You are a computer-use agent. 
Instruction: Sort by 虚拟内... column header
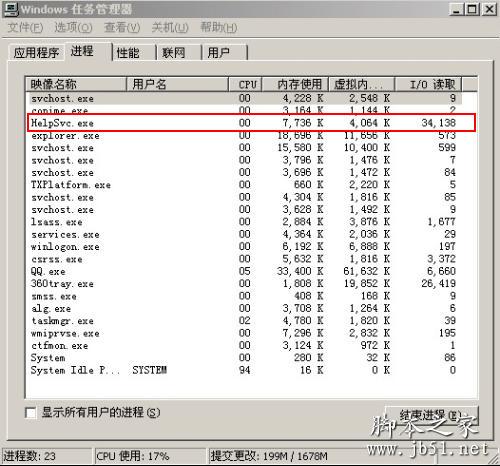pos(362,84)
